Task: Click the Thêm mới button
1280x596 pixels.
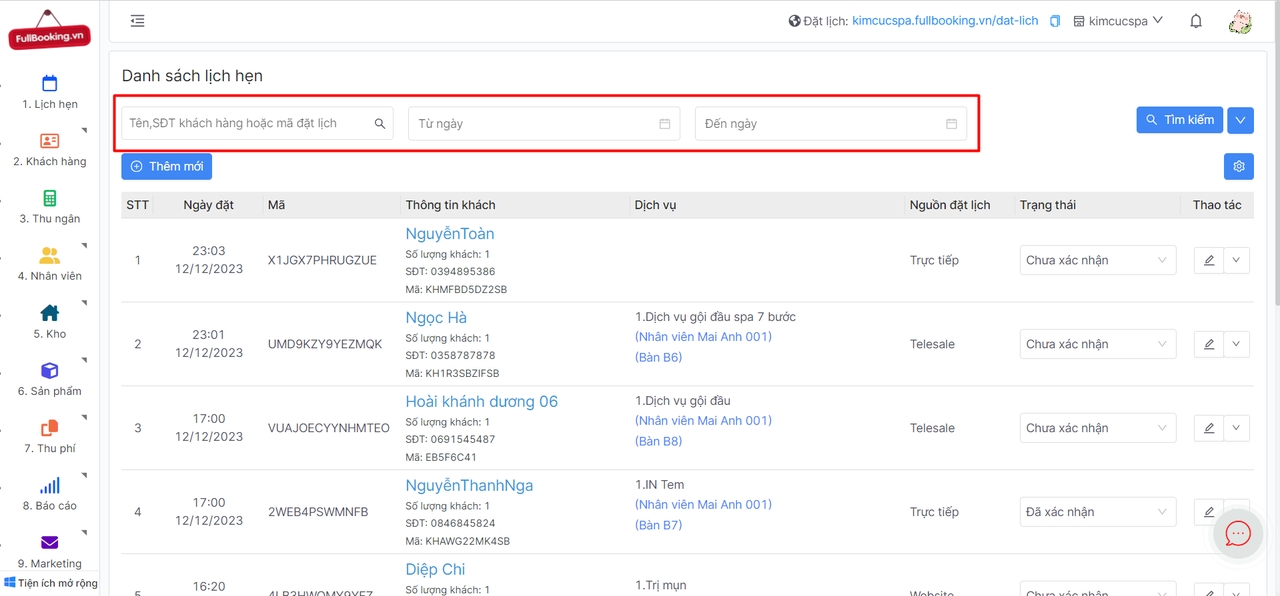Action: pos(167,166)
